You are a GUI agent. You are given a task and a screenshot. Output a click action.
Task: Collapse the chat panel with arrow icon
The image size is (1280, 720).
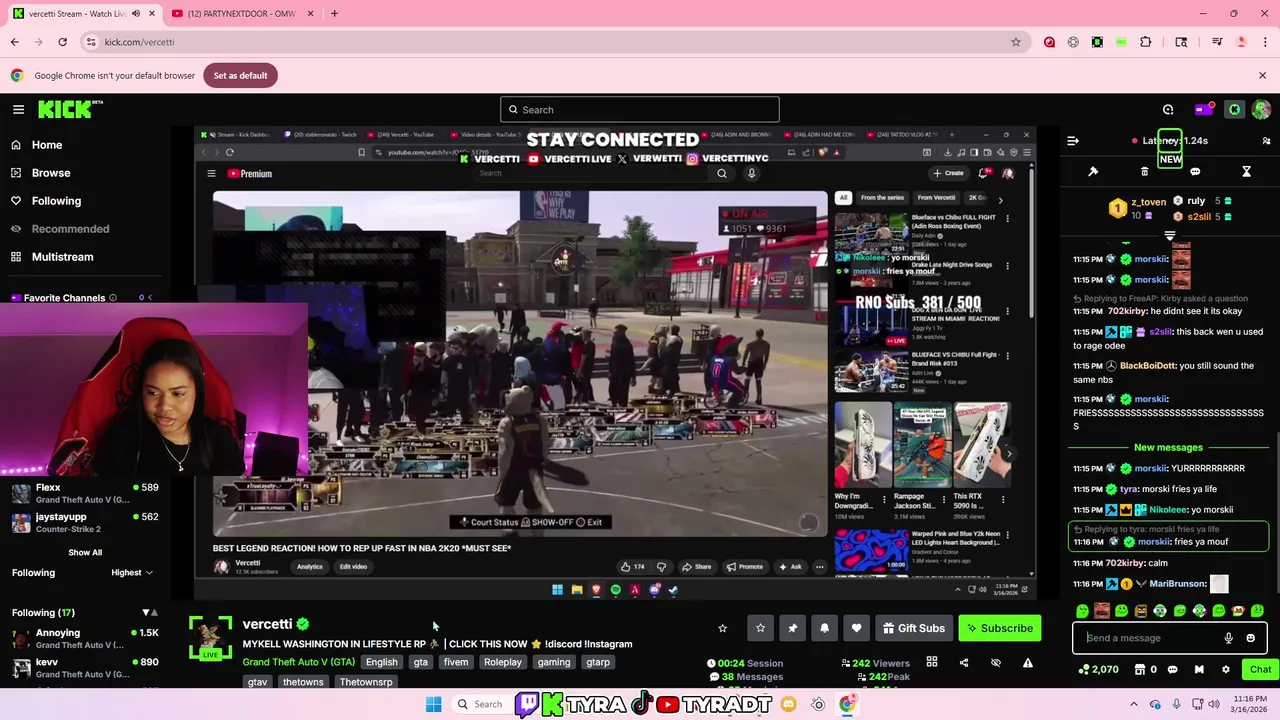click(x=1073, y=141)
